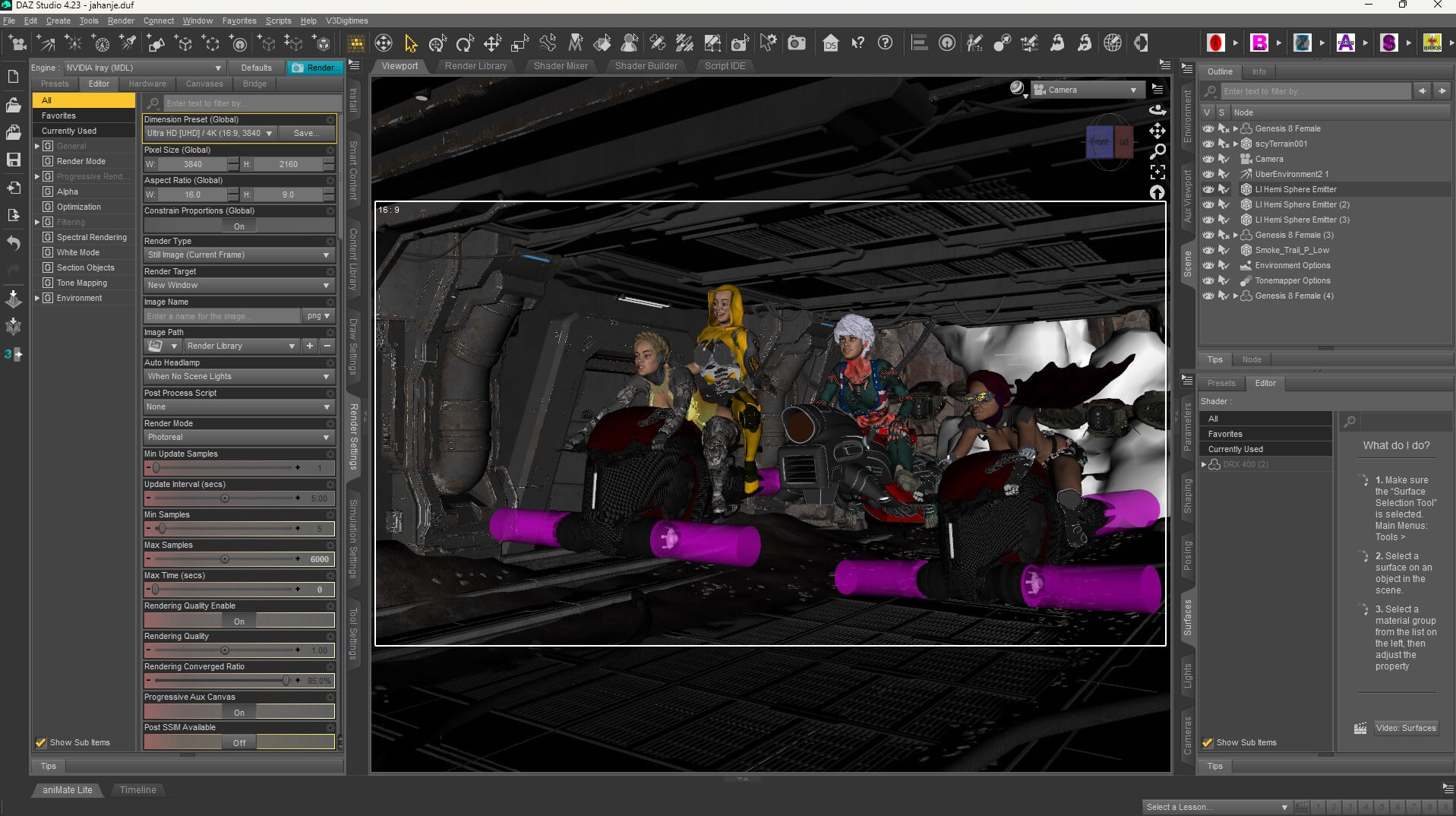The image size is (1456, 816).
Task: Click the viewport Zoom magnifier control
Action: 1158,152
